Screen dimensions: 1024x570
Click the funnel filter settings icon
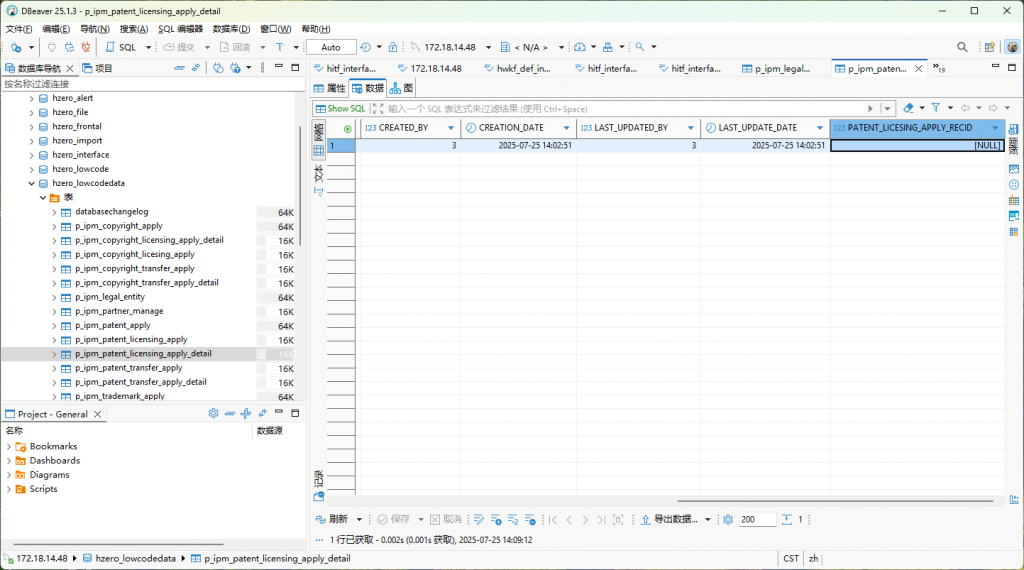[936, 108]
